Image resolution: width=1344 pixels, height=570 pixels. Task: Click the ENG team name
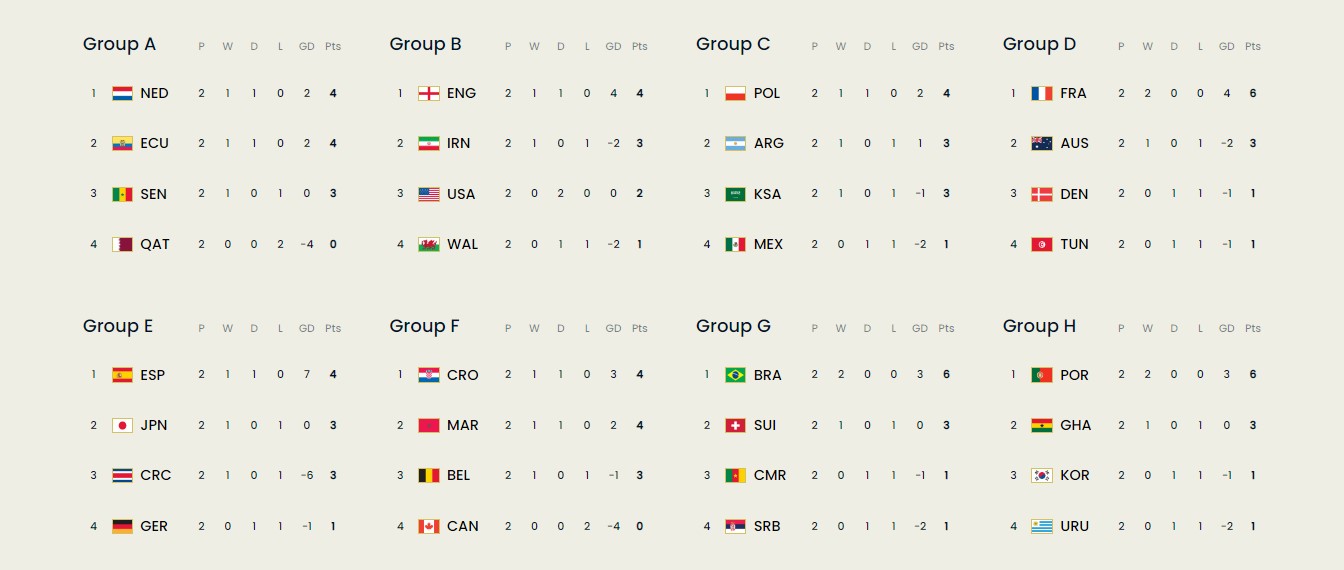click(x=461, y=93)
